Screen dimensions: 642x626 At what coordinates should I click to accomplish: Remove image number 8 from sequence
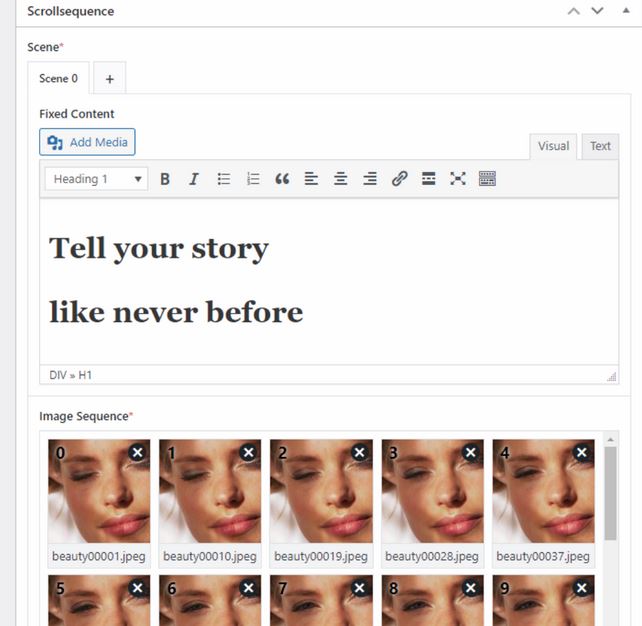pyautogui.click(x=471, y=588)
